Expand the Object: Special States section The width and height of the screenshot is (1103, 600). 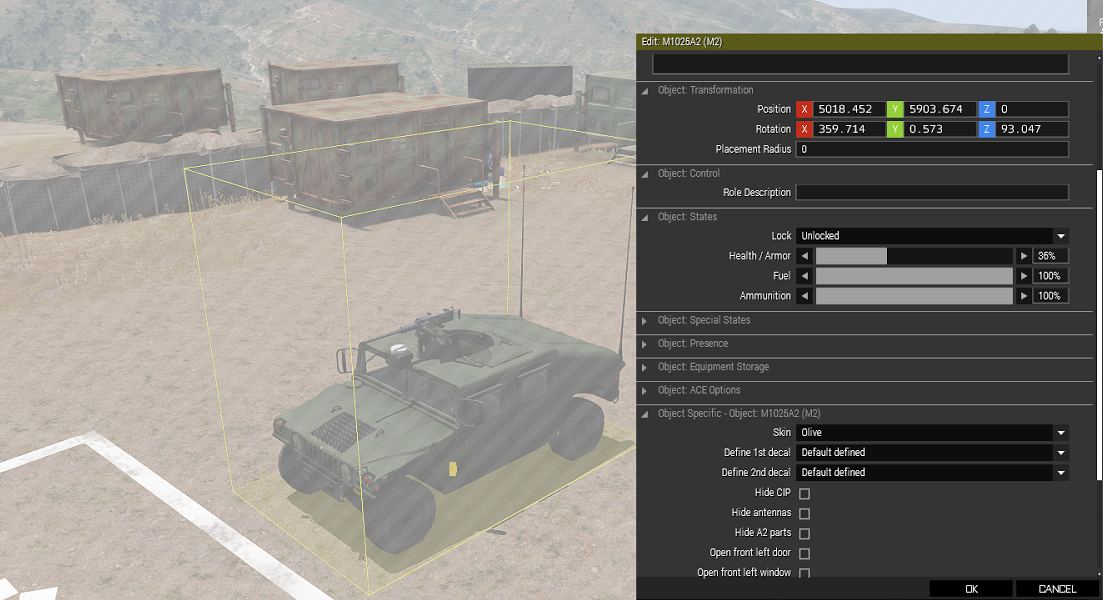coord(644,321)
